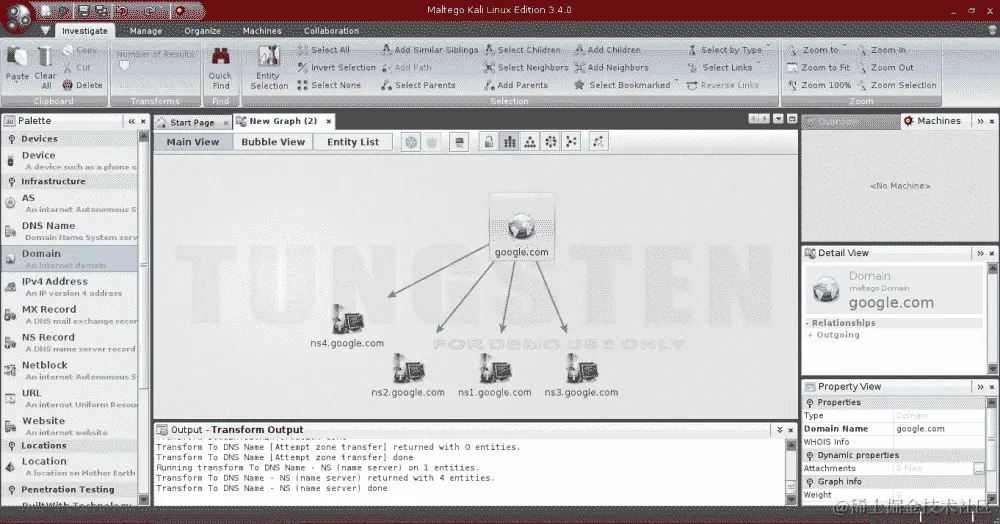
Task: Click New graph icon in the quick toolbar
Action: point(46,11)
